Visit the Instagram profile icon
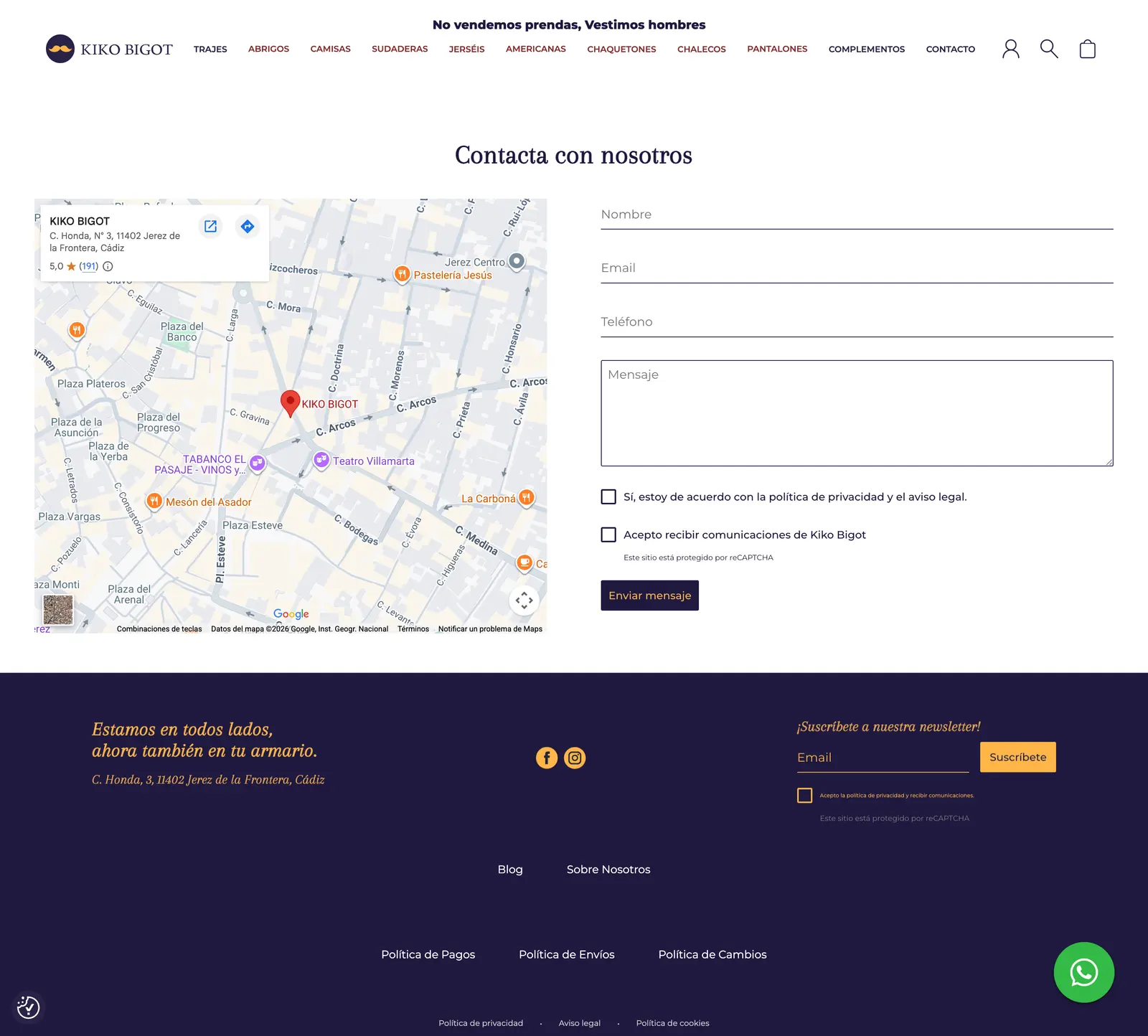Screen dimensions: 1148x1036 pos(575,758)
